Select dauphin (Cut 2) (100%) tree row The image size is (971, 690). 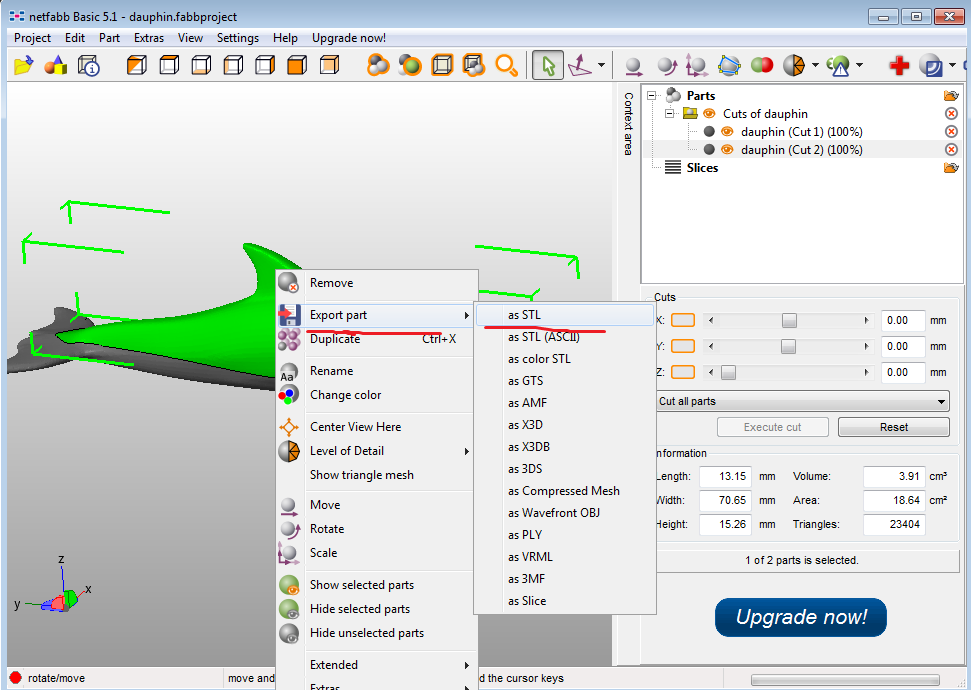pyautogui.click(x=801, y=149)
